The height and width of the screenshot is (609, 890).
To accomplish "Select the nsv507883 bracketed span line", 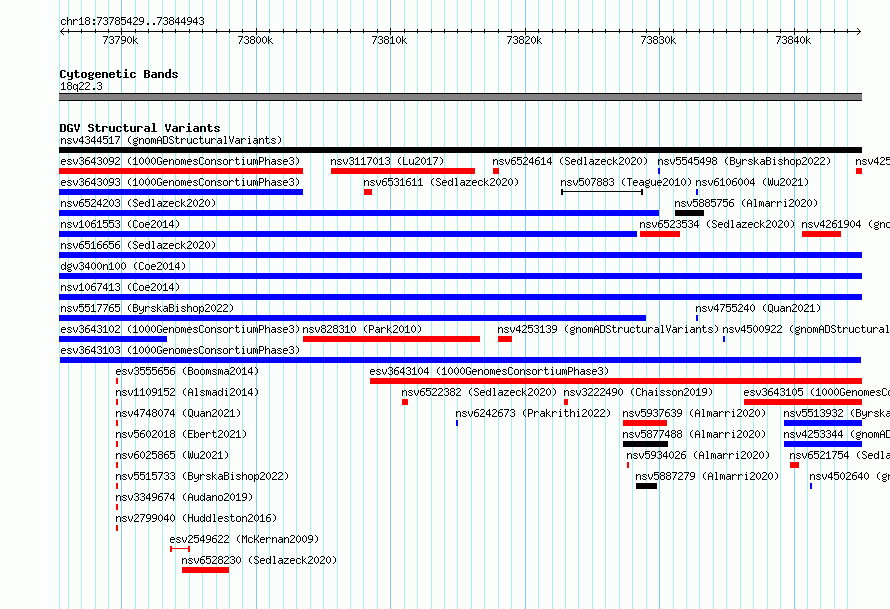I will pyautogui.click(x=602, y=192).
